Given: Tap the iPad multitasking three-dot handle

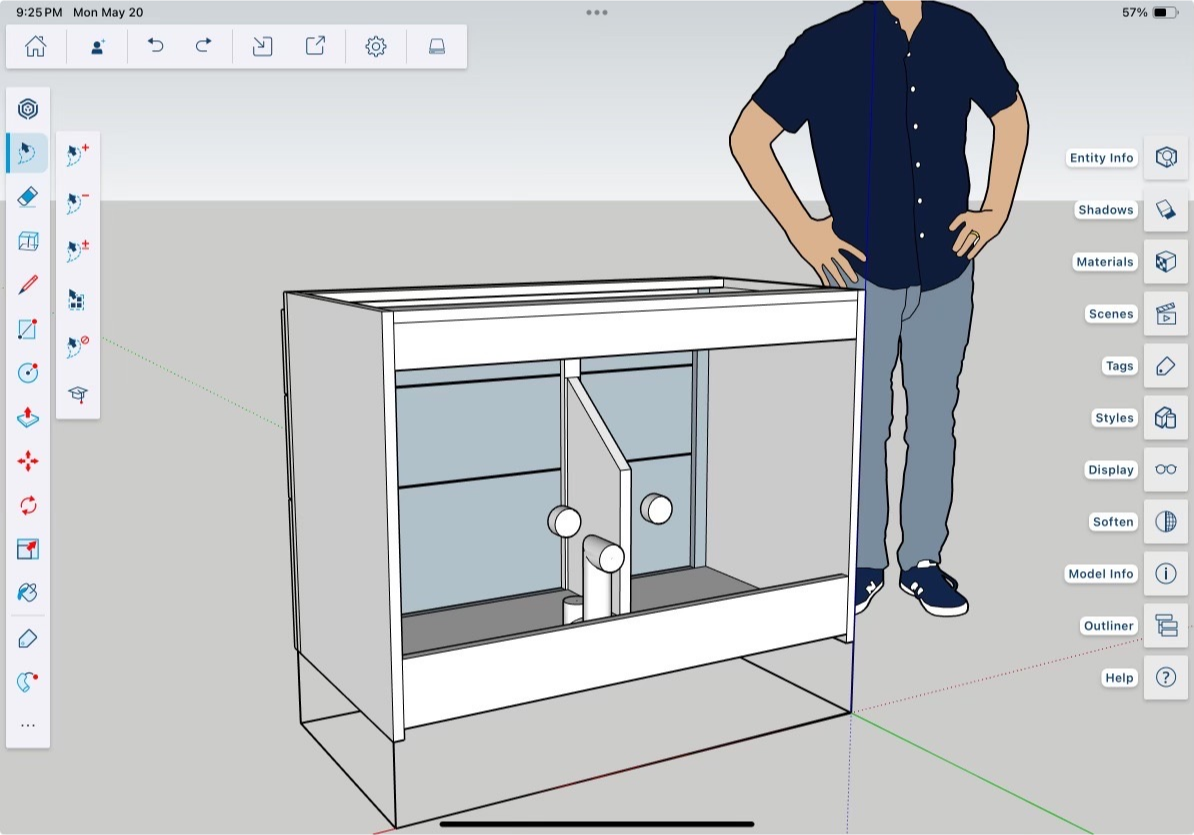Looking at the screenshot, I should (x=597, y=13).
